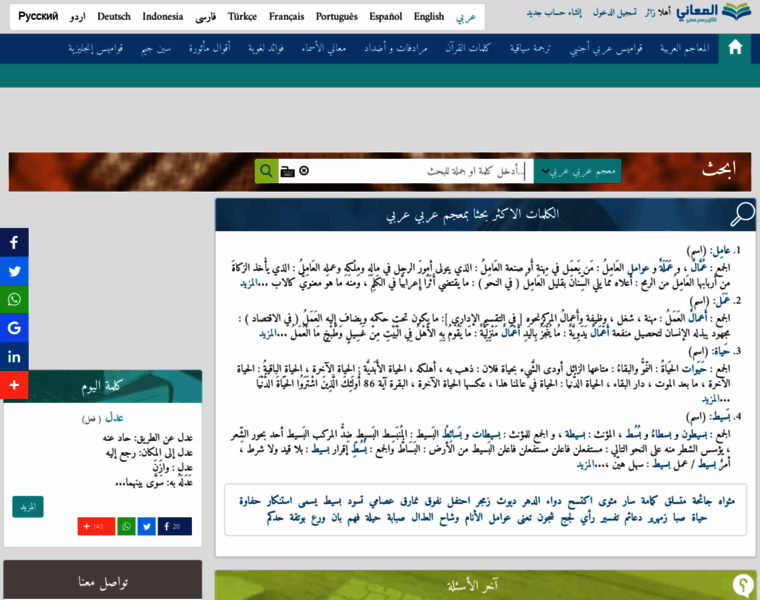Viewport: 760px width, 600px height.
Task: Click lightbulb icon in latest questions header
Action: (x=743, y=584)
